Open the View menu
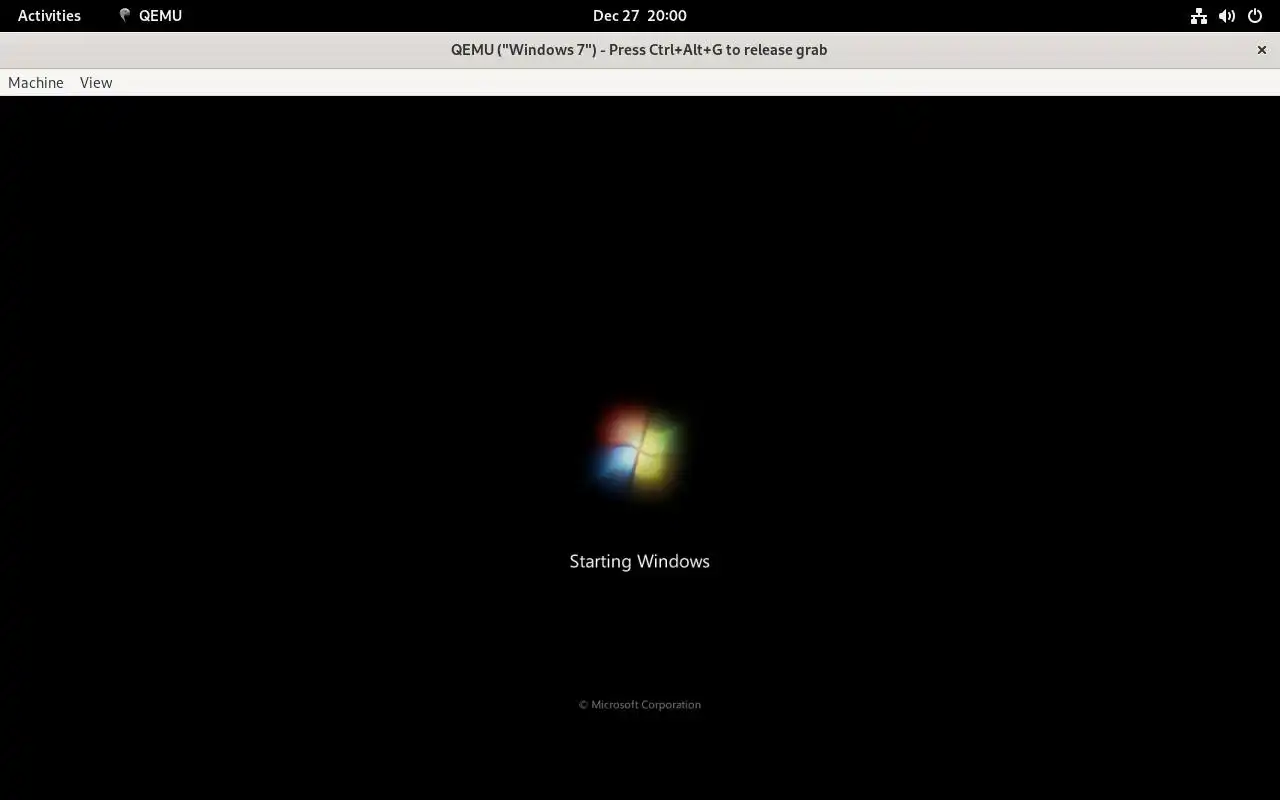The image size is (1280, 800). tap(96, 83)
